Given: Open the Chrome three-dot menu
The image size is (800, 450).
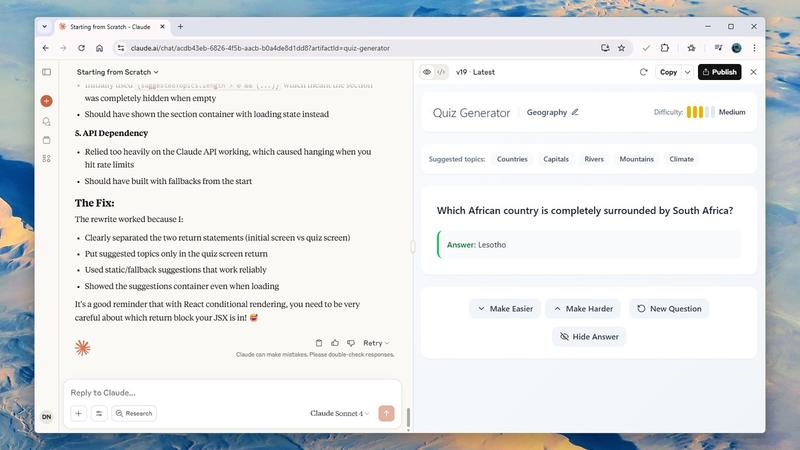Looking at the screenshot, I should tap(754, 48).
